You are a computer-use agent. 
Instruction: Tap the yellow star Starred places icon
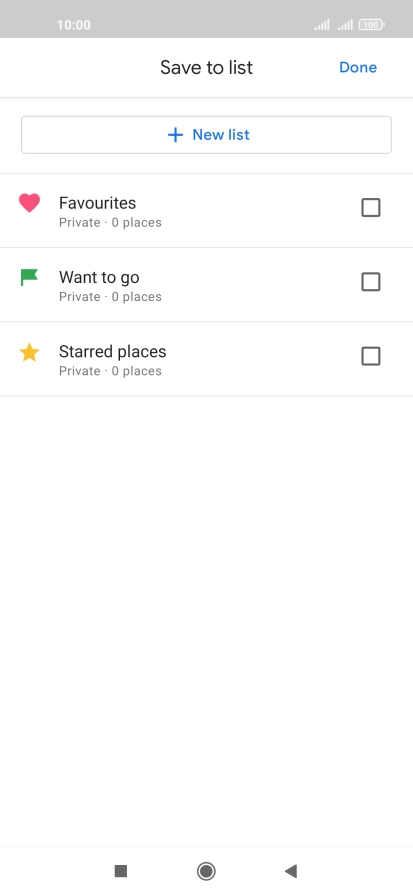(x=29, y=353)
